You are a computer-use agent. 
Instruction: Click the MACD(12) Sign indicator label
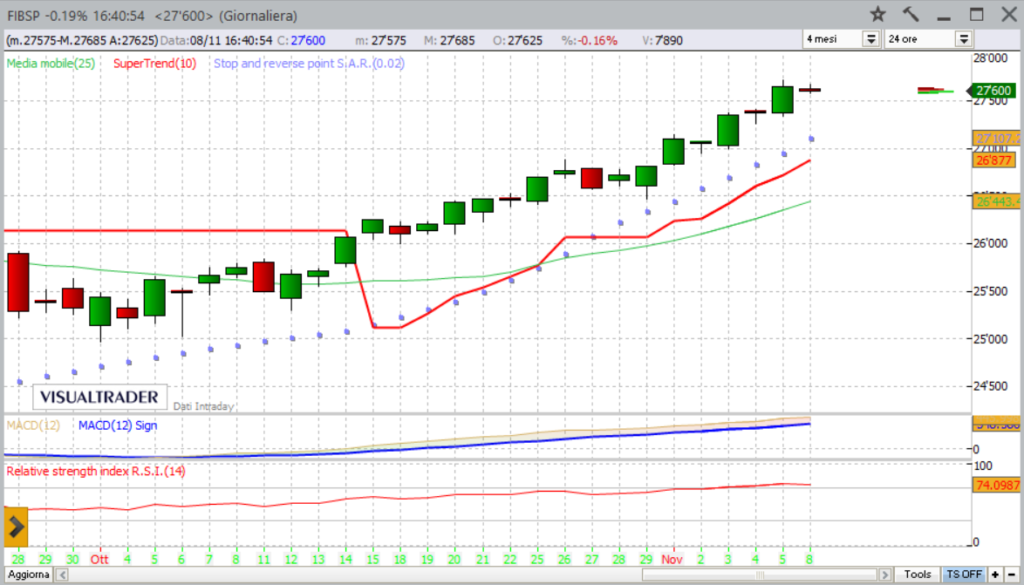pyautogui.click(x=116, y=425)
